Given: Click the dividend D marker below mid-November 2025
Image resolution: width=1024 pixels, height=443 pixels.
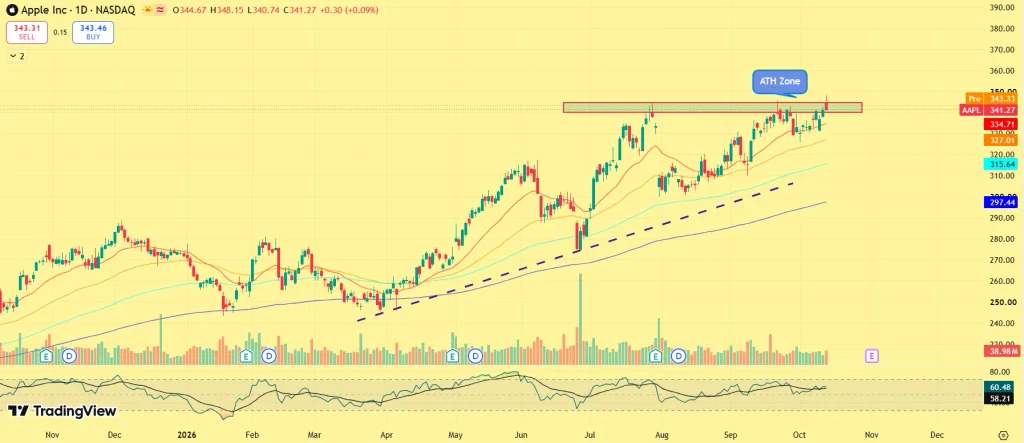Looking at the screenshot, I should tap(69, 356).
